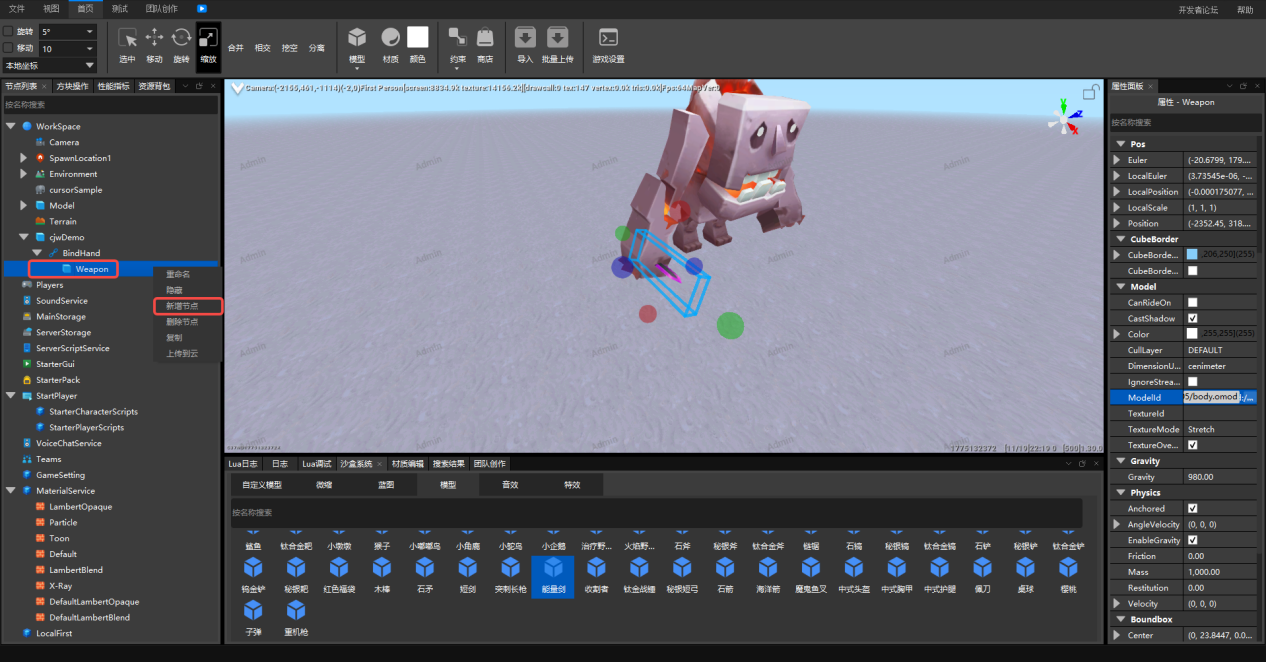Open 游戏设置 game settings
This screenshot has width=1266, height=662.
click(608, 39)
